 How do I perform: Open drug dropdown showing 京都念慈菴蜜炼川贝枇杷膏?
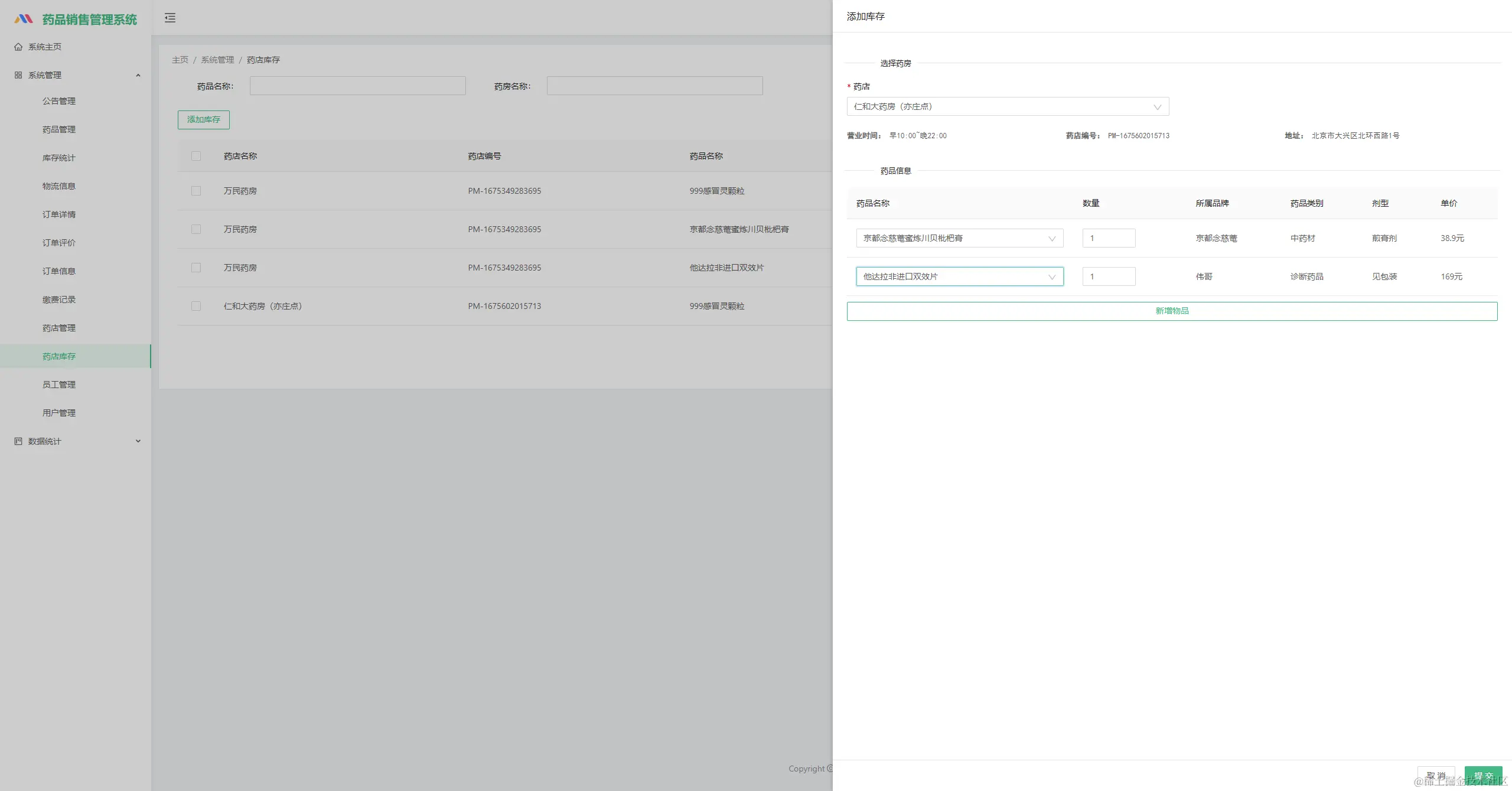pyautogui.click(x=959, y=238)
